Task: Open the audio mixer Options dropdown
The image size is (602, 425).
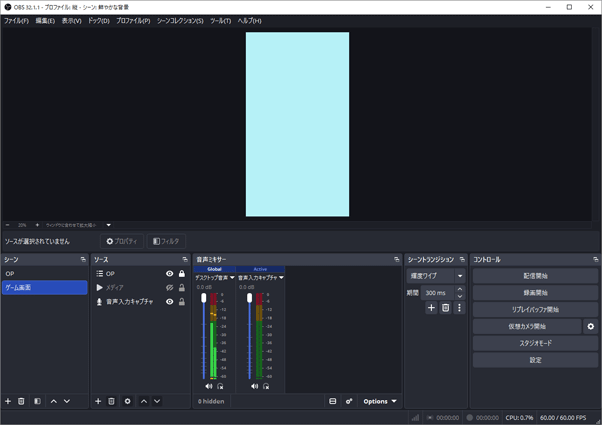Action: tap(380, 401)
